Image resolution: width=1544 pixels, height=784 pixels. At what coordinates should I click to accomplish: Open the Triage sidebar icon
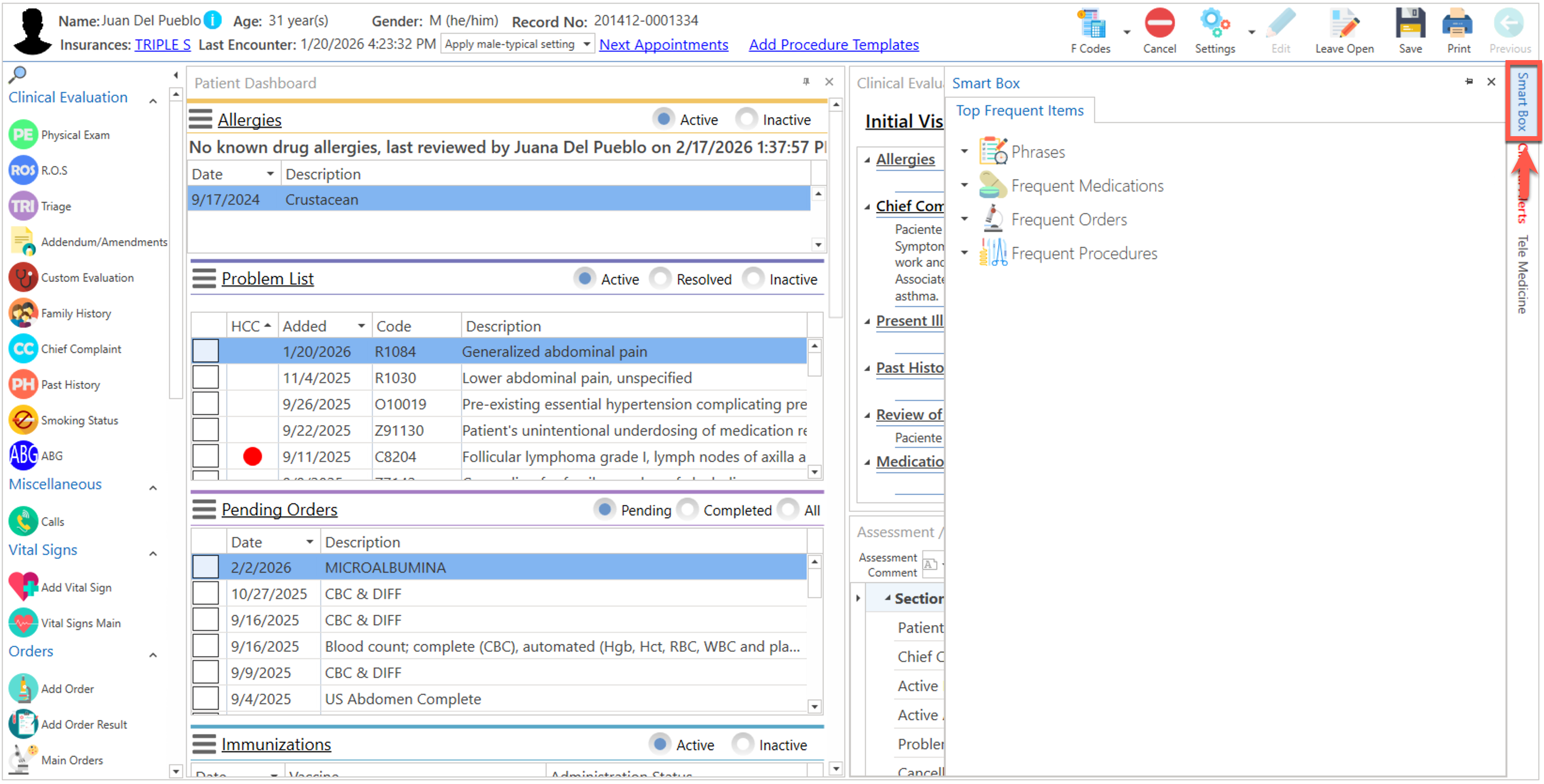point(23,206)
